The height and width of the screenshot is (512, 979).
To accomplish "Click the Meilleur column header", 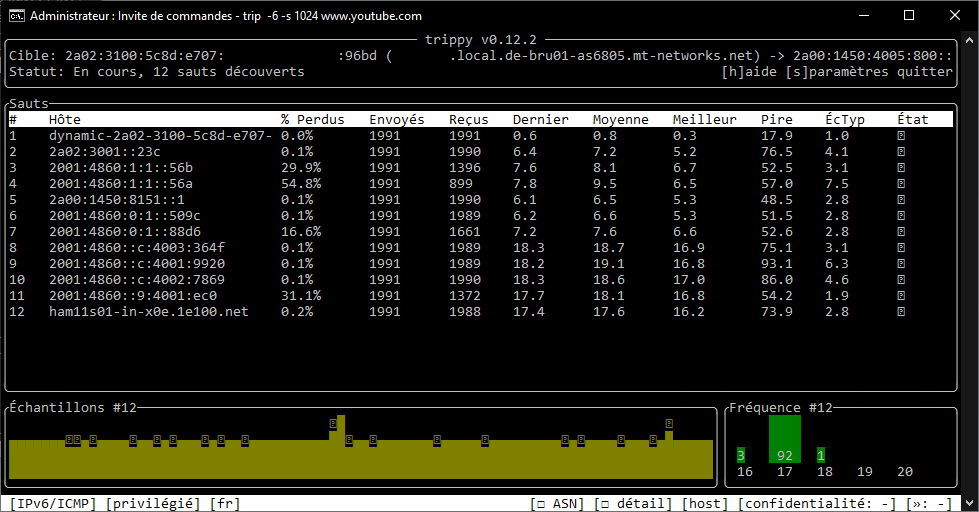I will [705, 119].
